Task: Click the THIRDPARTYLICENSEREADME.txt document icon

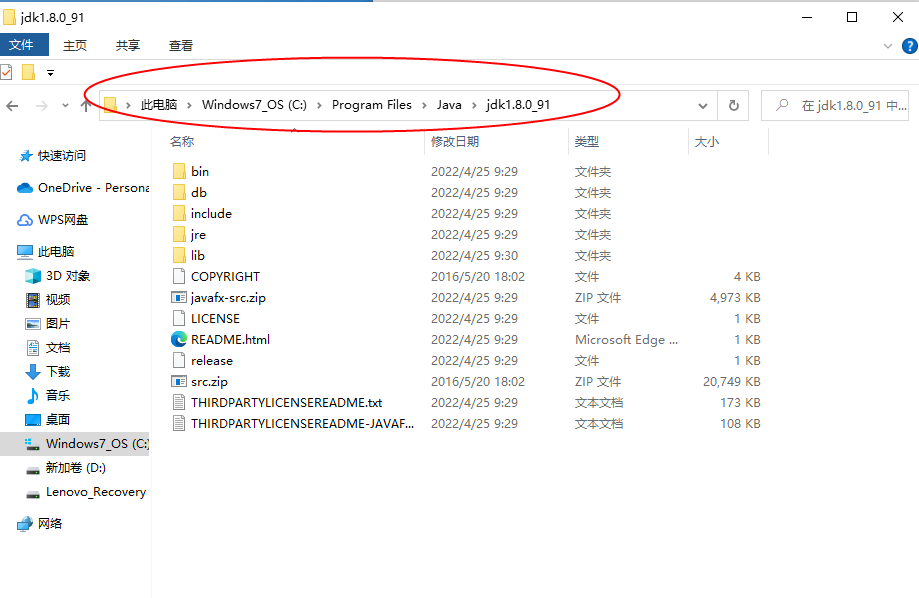Action: point(179,403)
